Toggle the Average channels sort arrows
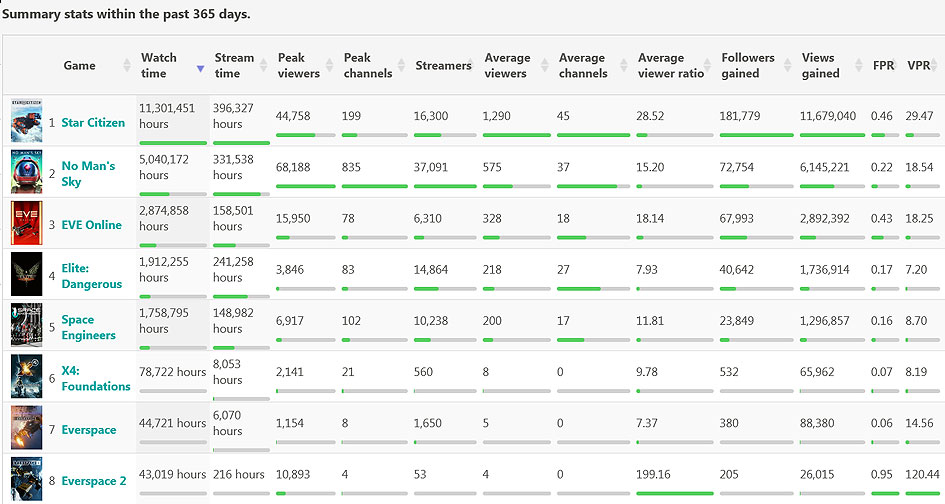Viewport: 945px width, 504px height. [x=624, y=65]
